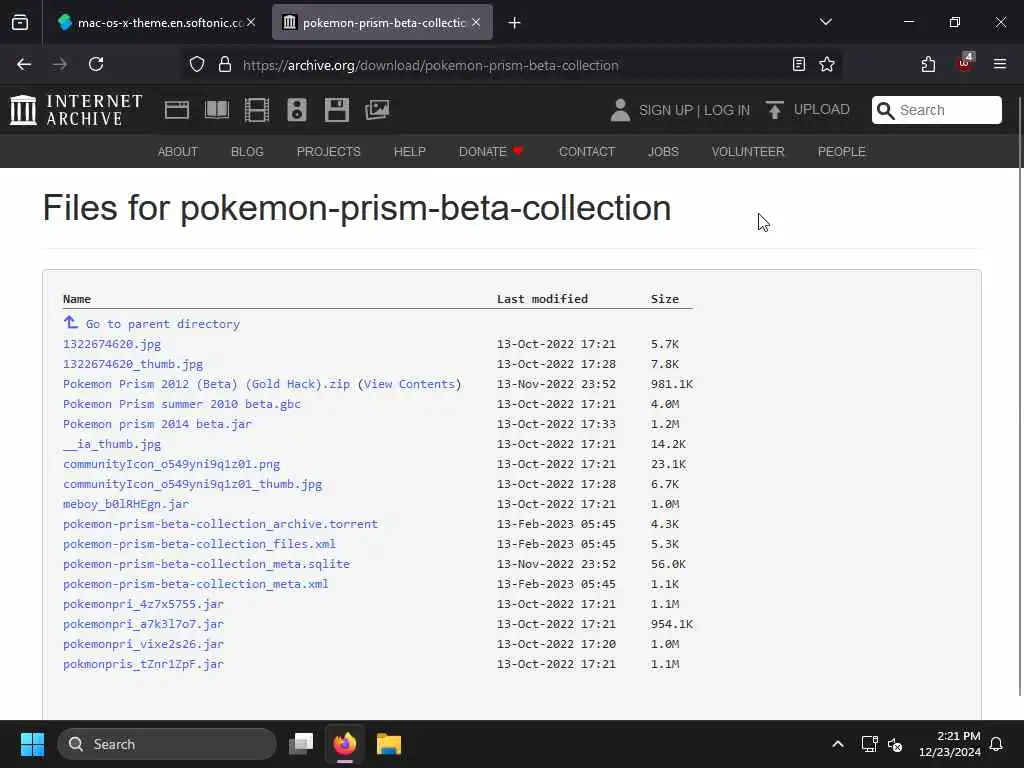Open __ia_thumb.jpg file link
The image size is (1024, 768).
pos(112,444)
